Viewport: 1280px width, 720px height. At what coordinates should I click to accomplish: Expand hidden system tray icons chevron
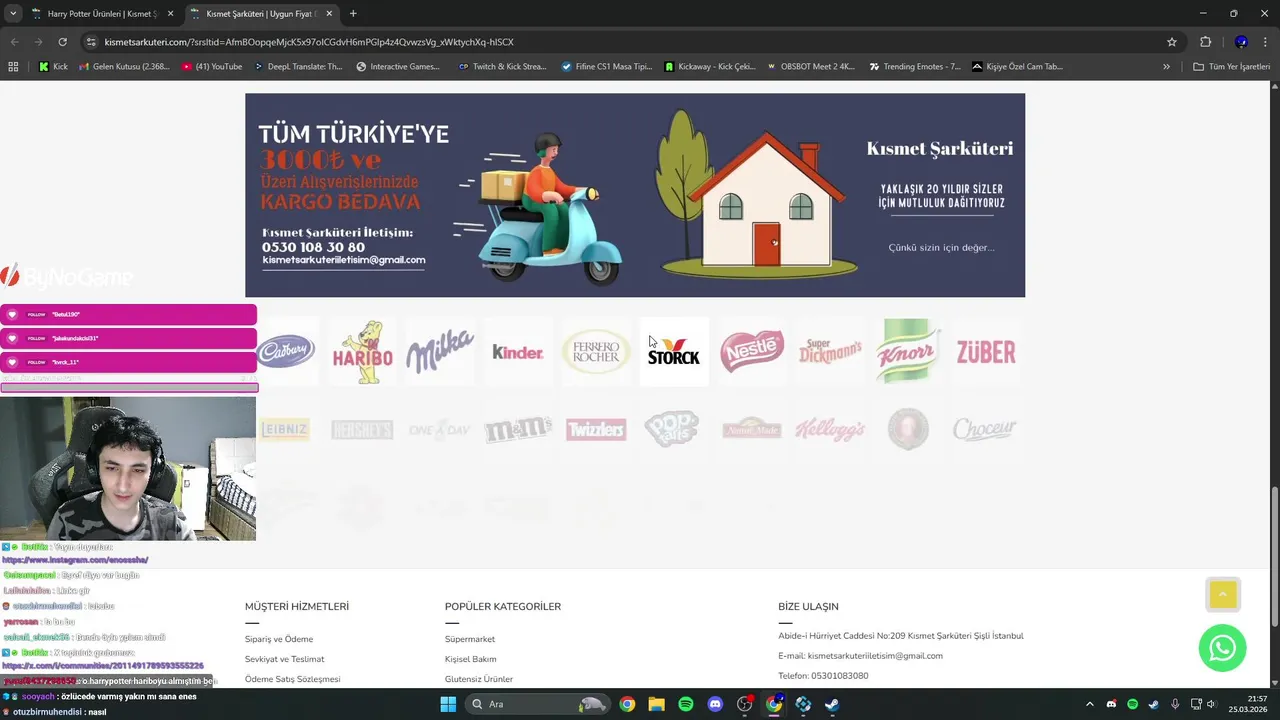click(1090, 704)
